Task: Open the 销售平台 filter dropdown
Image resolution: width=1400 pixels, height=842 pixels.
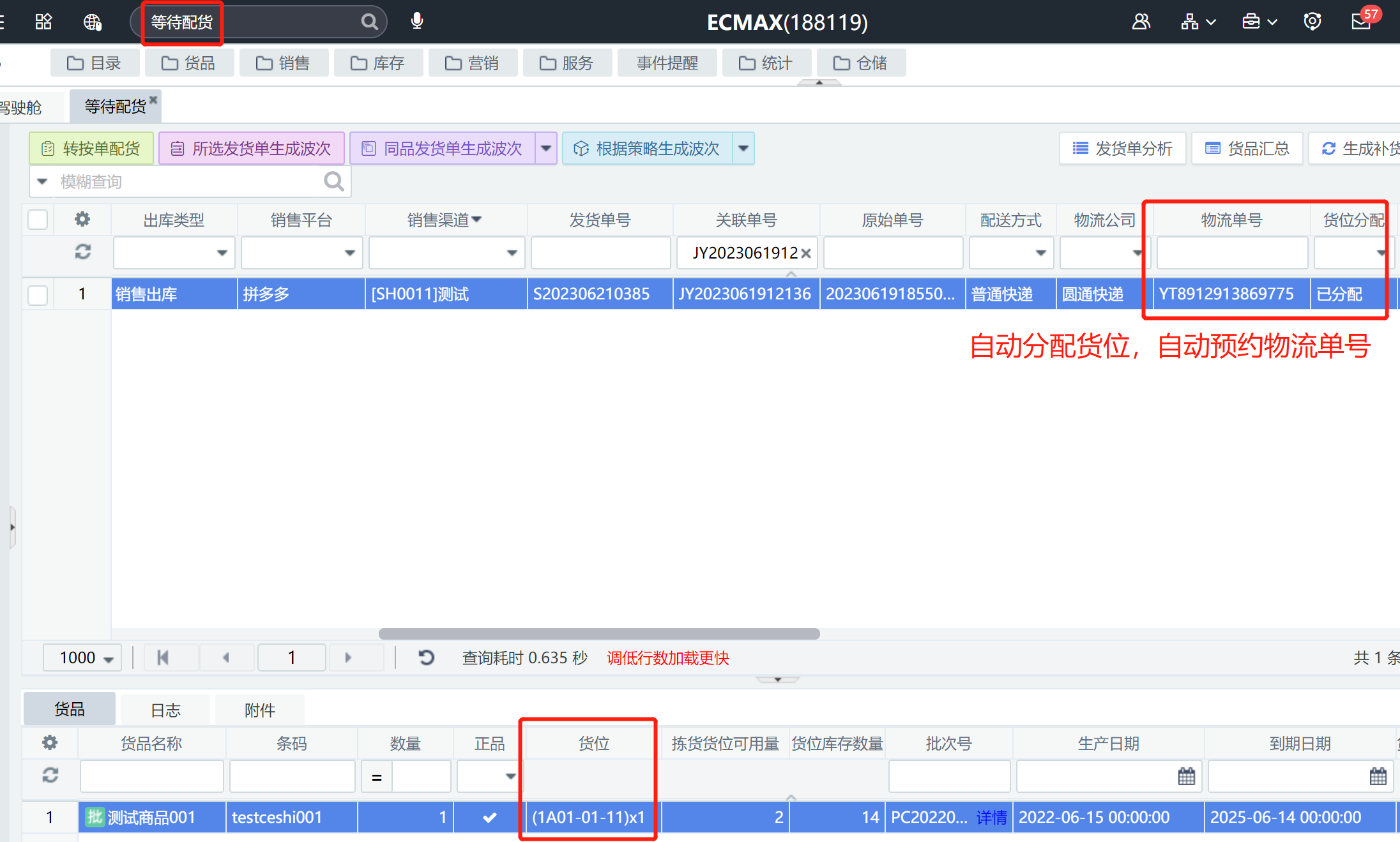Action: pyautogui.click(x=349, y=253)
